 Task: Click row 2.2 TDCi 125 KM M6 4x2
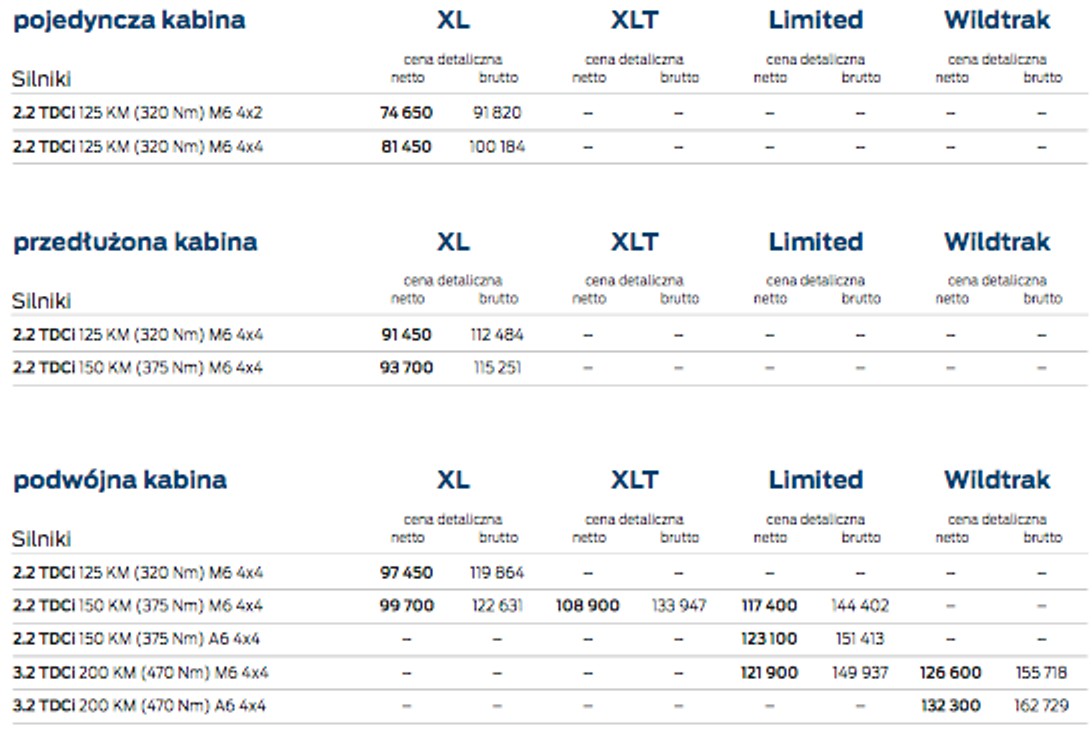coord(549,112)
